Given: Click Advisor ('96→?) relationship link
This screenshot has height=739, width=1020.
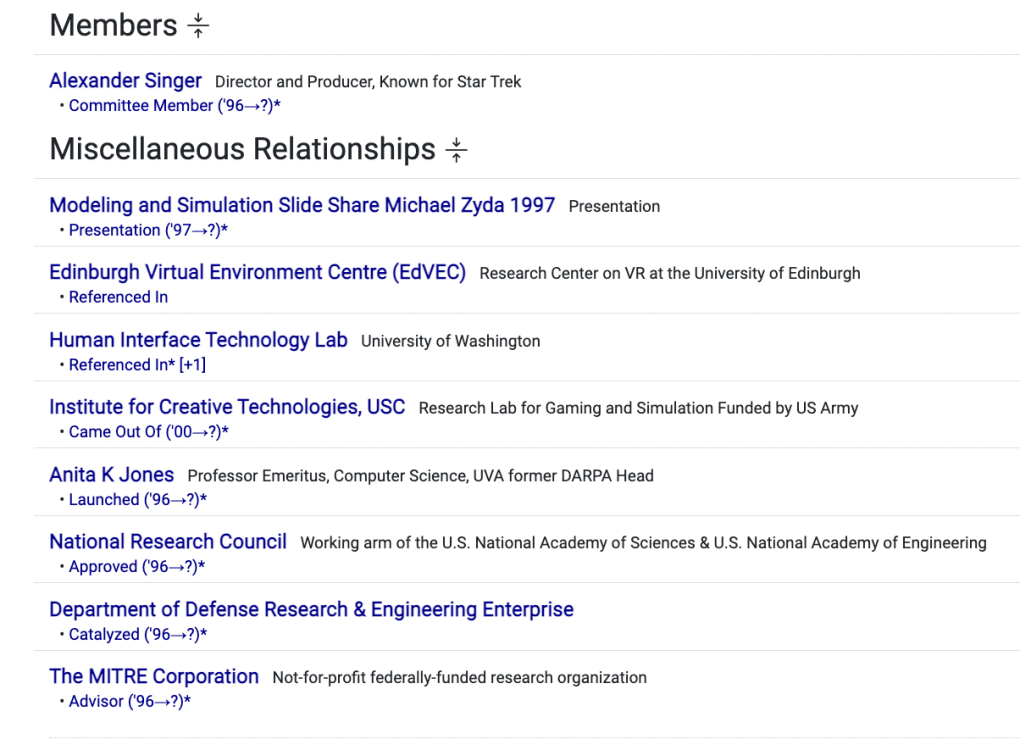Looking at the screenshot, I should [x=130, y=701].
